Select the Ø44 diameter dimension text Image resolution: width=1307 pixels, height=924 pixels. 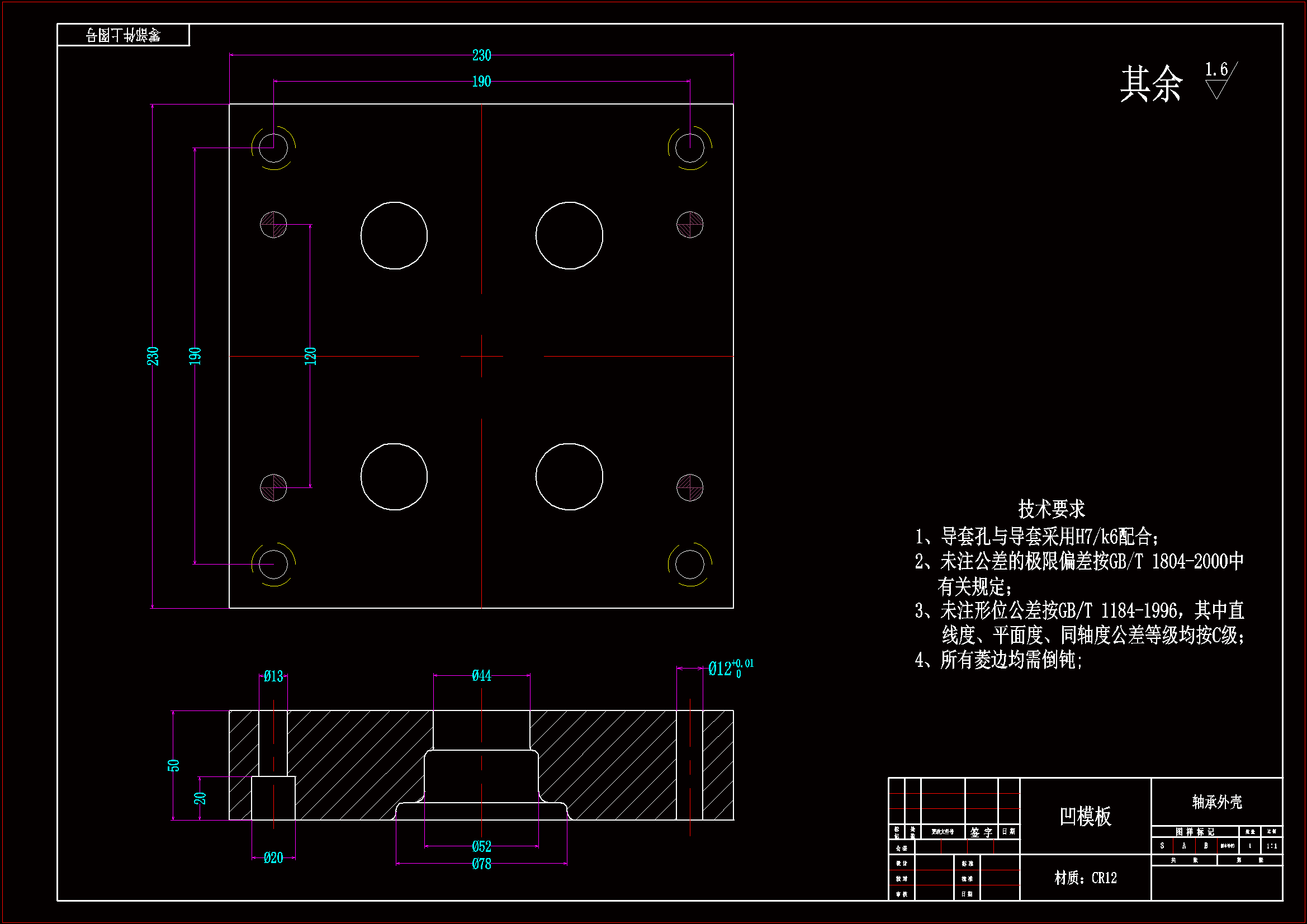tap(481, 676)
